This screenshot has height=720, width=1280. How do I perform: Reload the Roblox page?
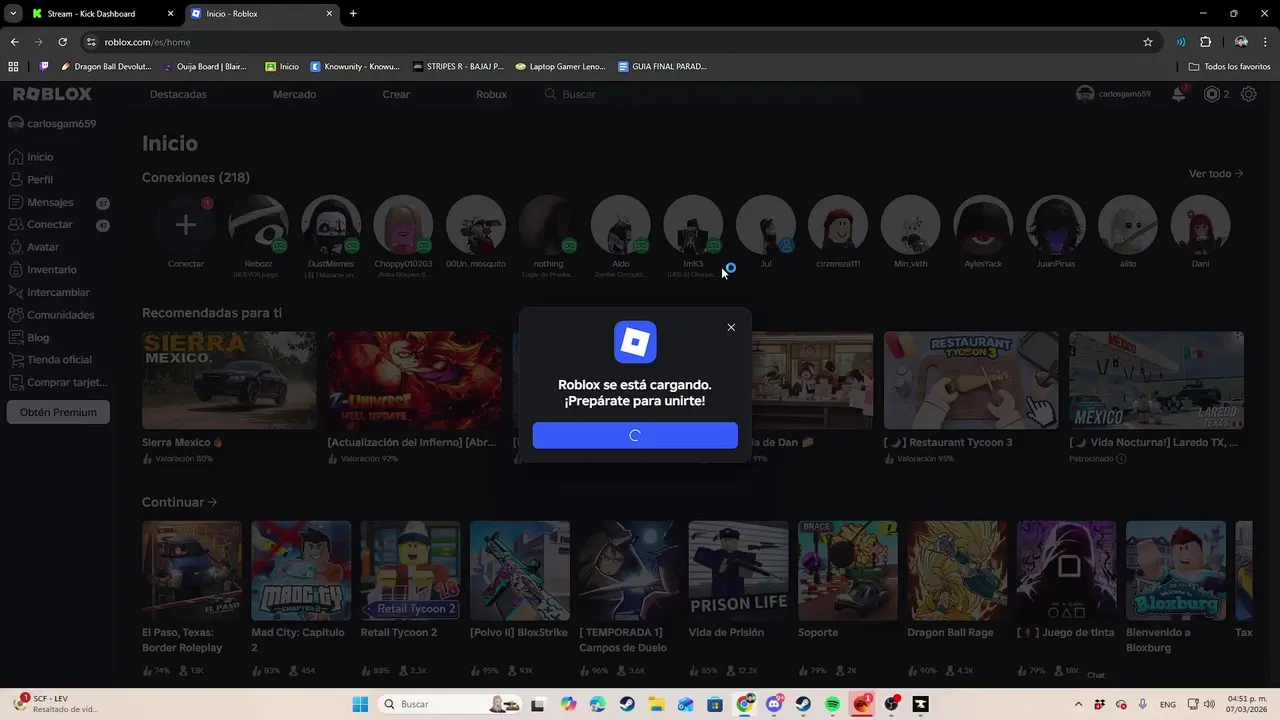pyautogui.click(x=62, y=42)
